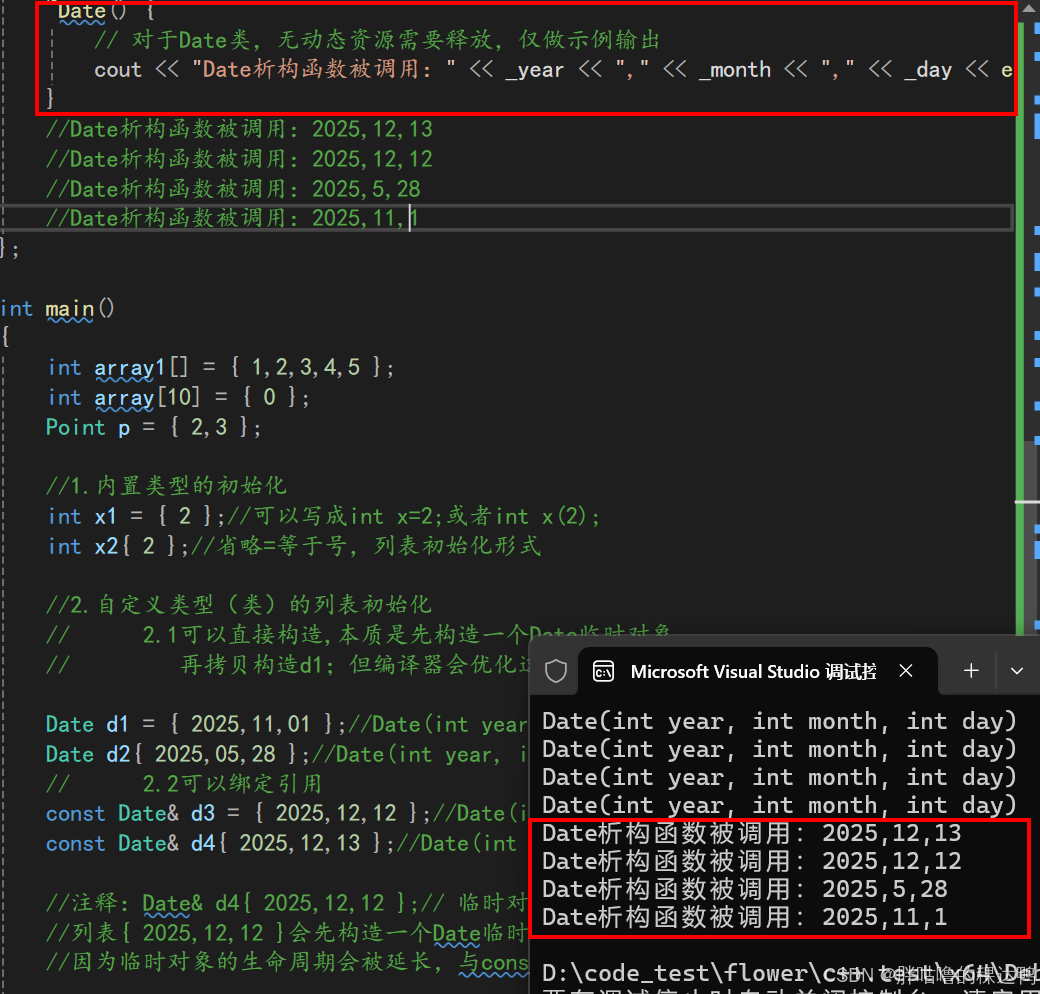Viewport: 1040px width, 994px height.
Task: Click the line 'Point p = { 2,3 };'
Action: pos(154,427)
